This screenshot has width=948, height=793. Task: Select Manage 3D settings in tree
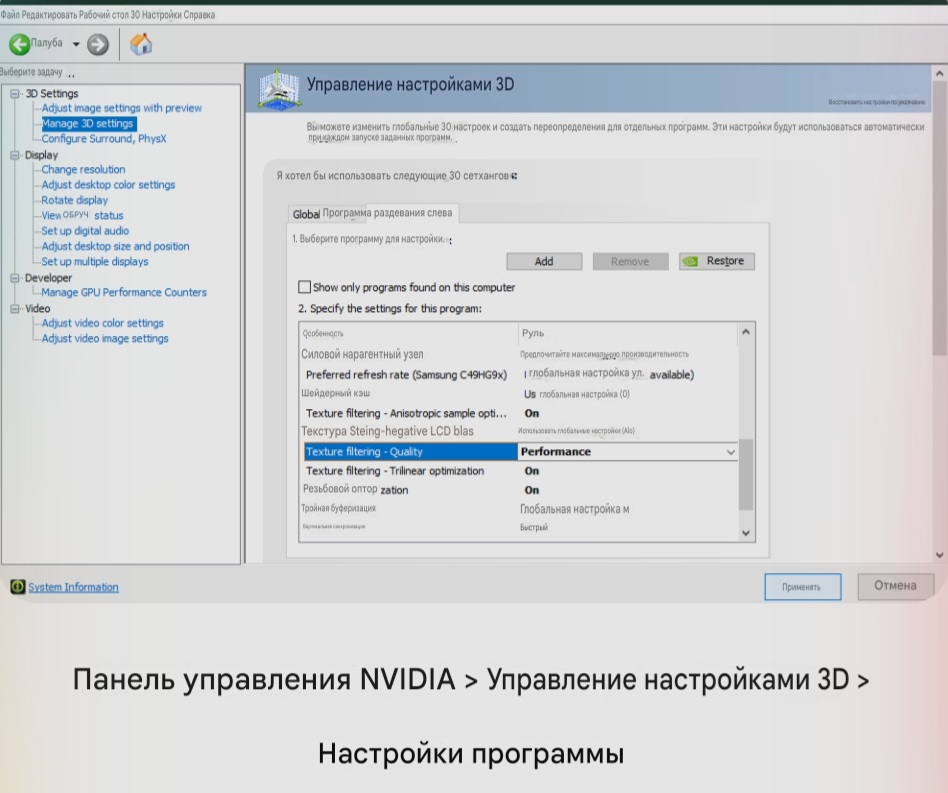[x=88, y=124]
